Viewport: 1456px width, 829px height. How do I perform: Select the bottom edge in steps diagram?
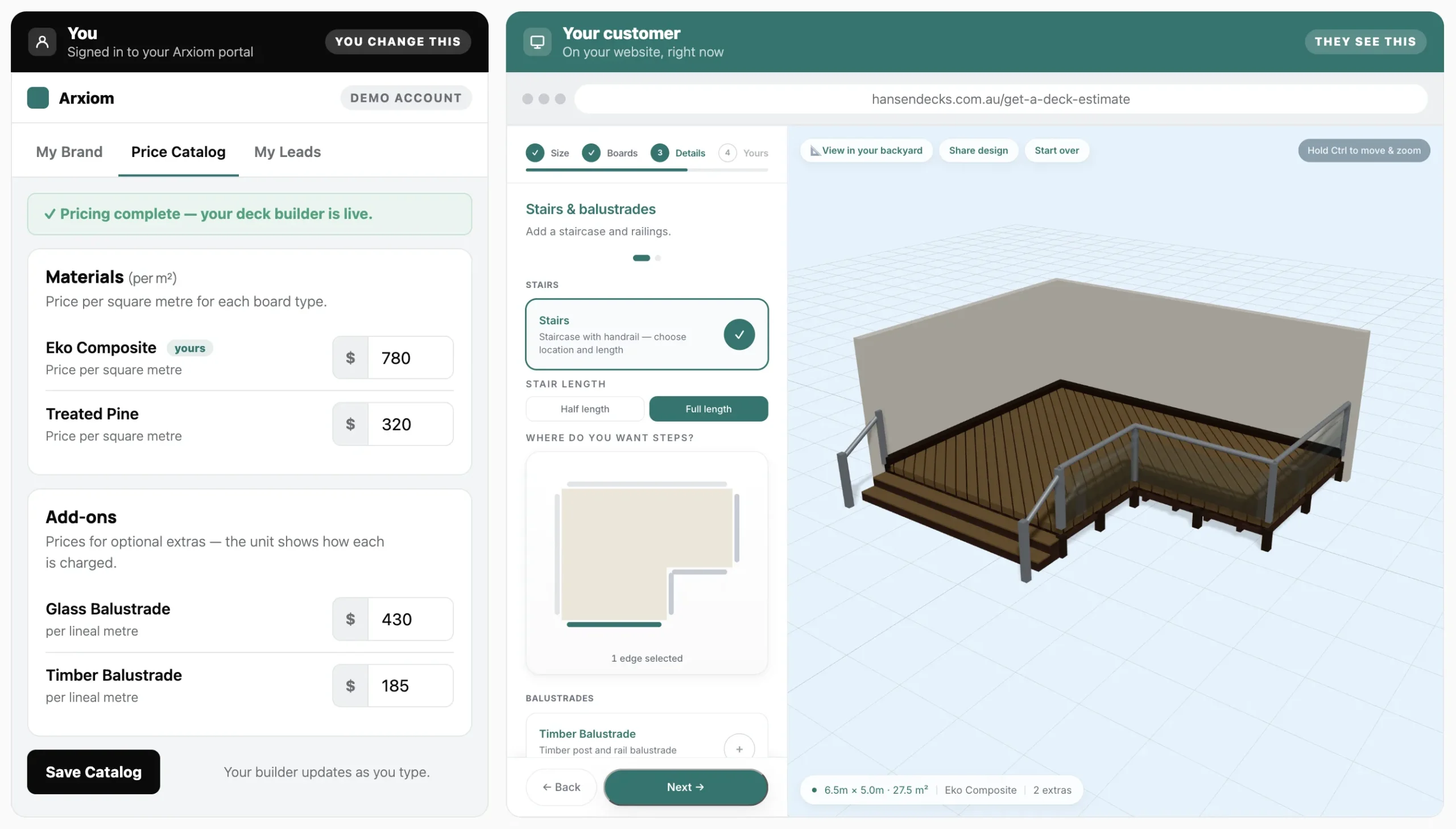click(614, 625)
